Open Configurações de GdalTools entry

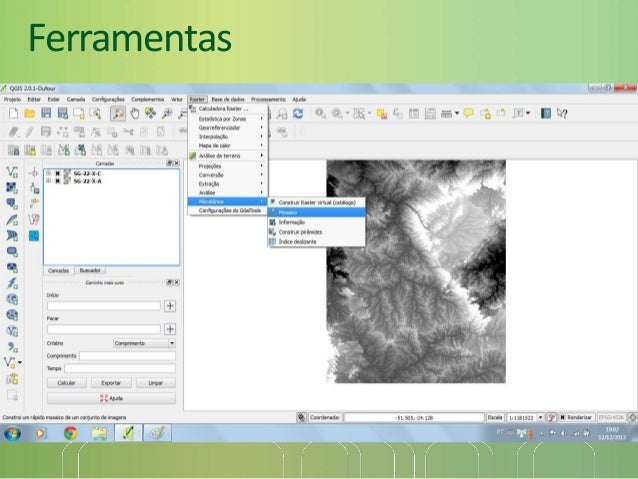(x=227, y=210)
